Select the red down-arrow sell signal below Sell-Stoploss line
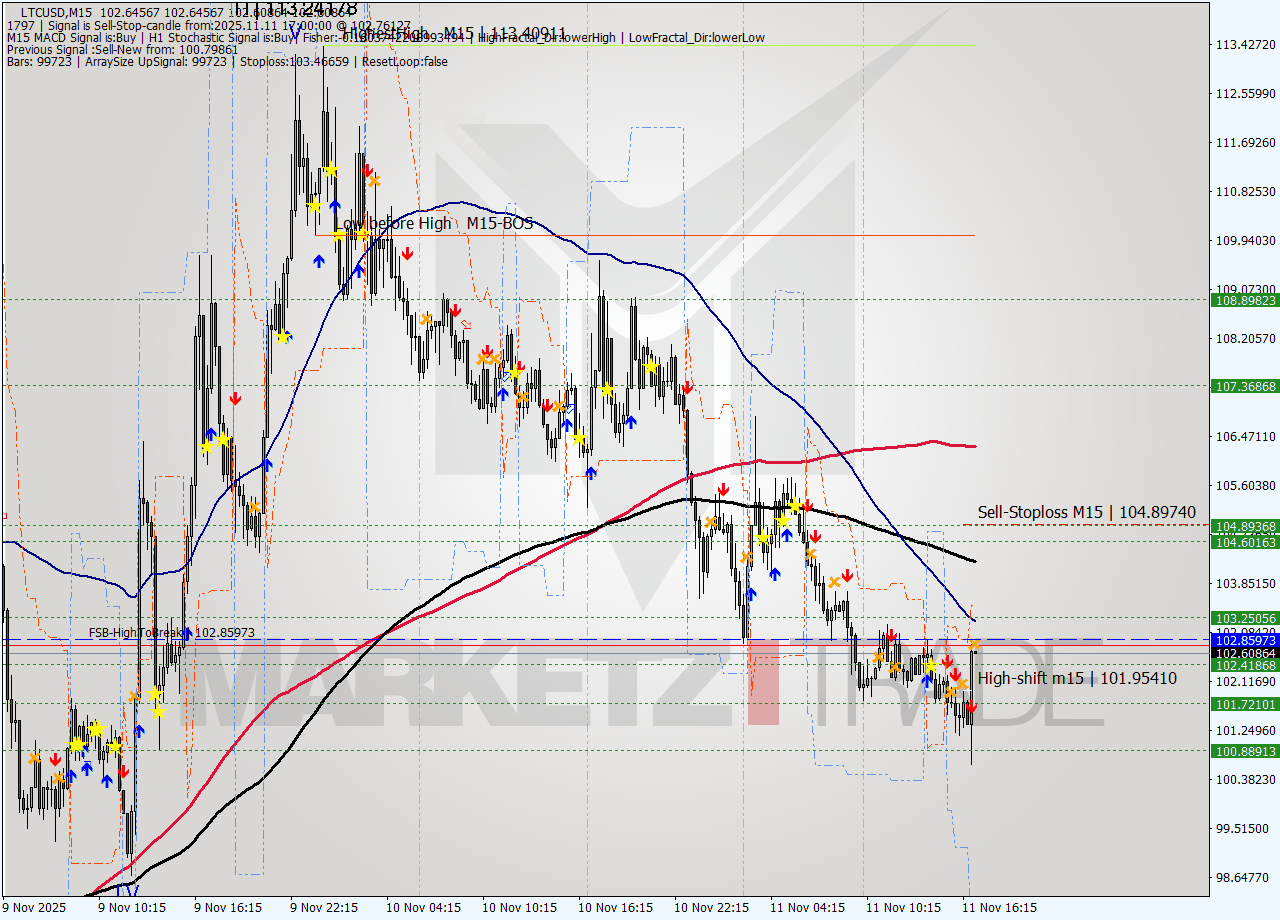This screenshot has height=920, width=1280. (816, 537)
